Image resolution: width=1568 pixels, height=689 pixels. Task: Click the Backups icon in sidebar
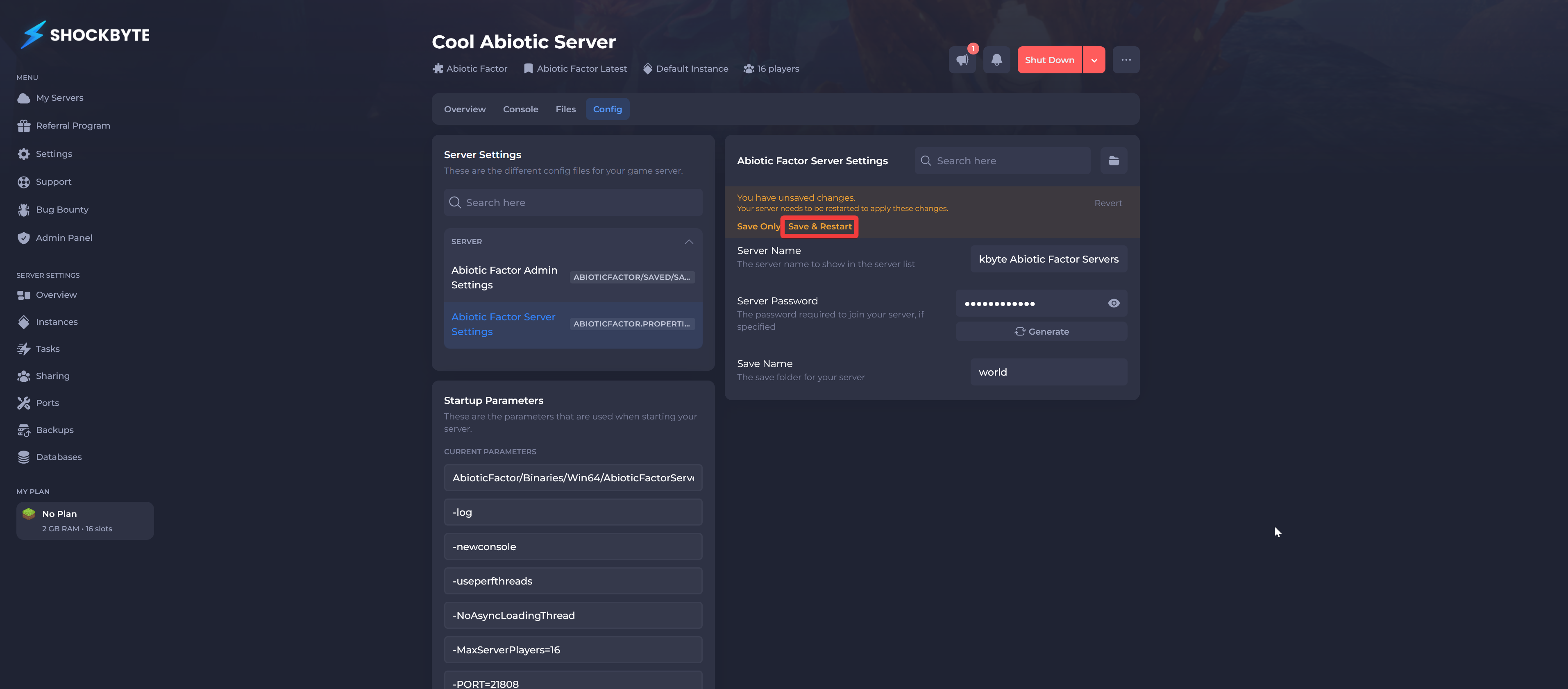(x=24, y=431)
